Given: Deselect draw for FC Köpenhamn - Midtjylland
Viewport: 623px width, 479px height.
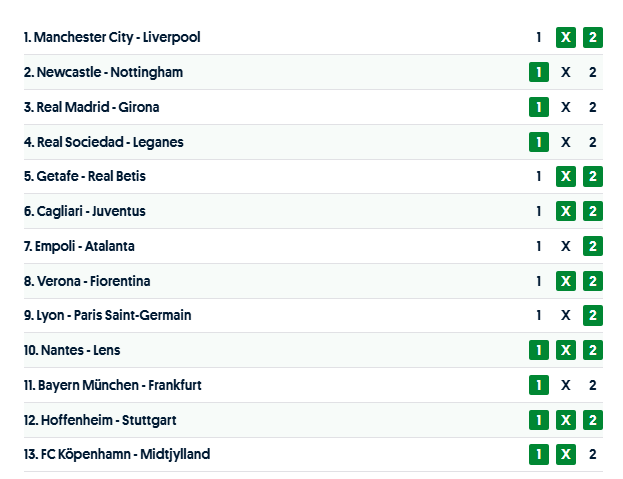Looking at the screenshot, I should coord(566,454).
